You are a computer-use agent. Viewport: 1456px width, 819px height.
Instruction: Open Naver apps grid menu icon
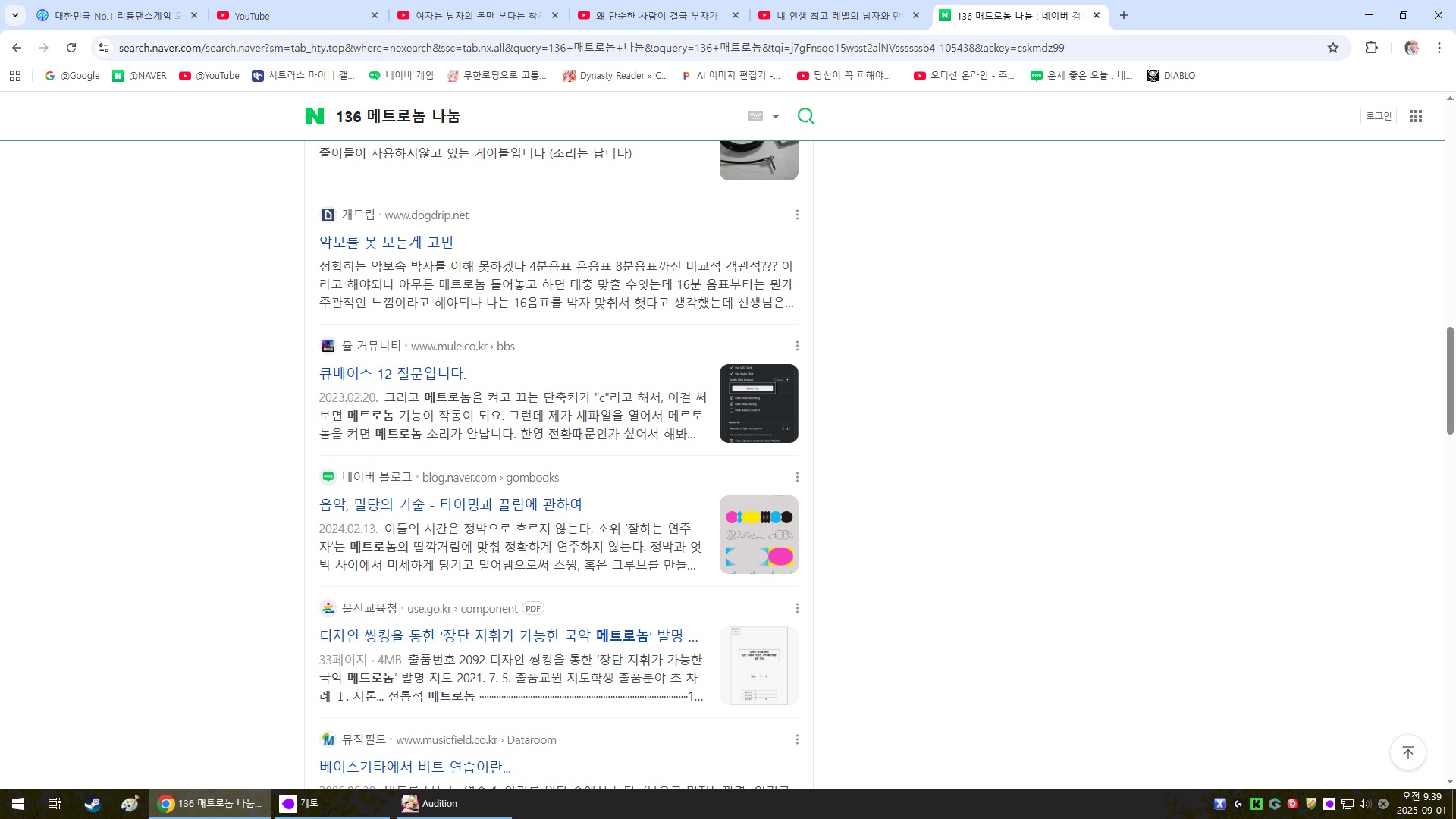point(1415,116)
